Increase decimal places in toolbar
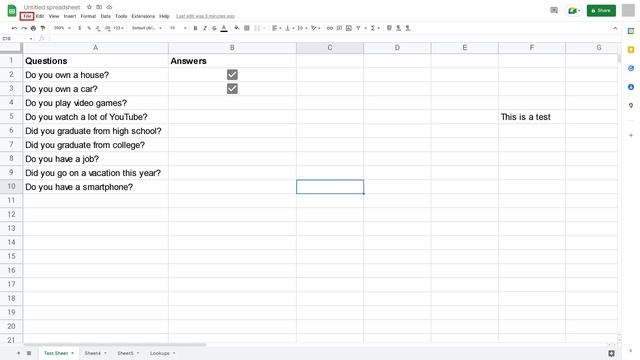 pyautogui.click(x=107, y=28)
